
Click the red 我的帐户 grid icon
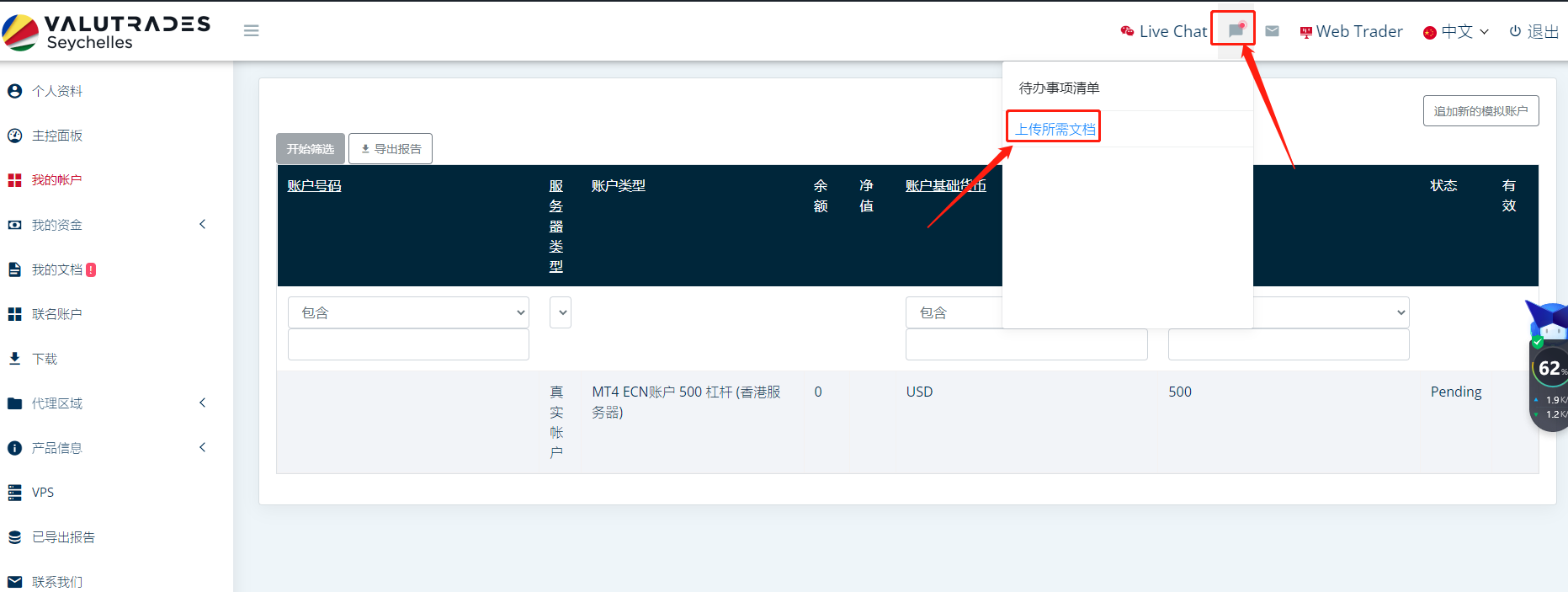click(x=14, y=180)
